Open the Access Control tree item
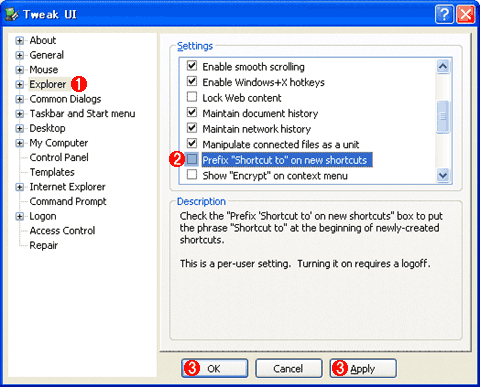 62,231
